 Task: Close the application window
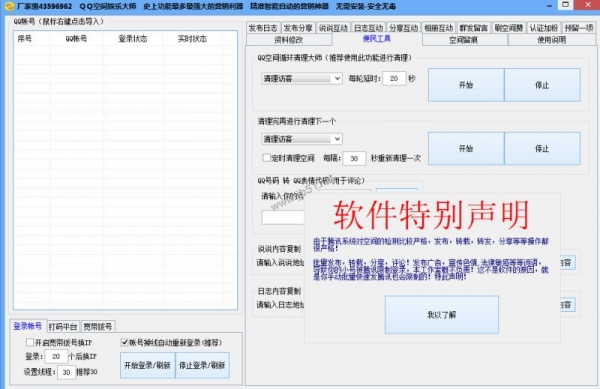[x=588, y=5]
